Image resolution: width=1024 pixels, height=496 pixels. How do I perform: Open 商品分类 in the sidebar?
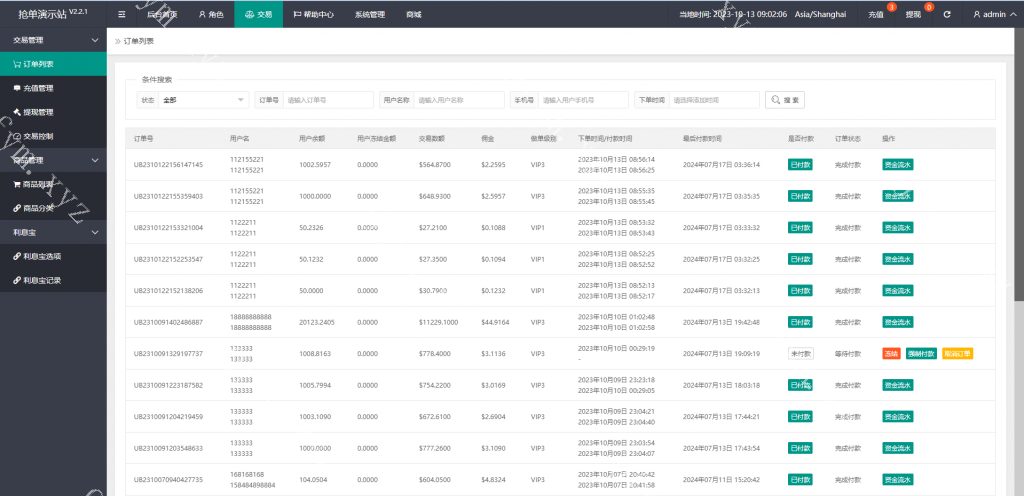tap(53, 208)
